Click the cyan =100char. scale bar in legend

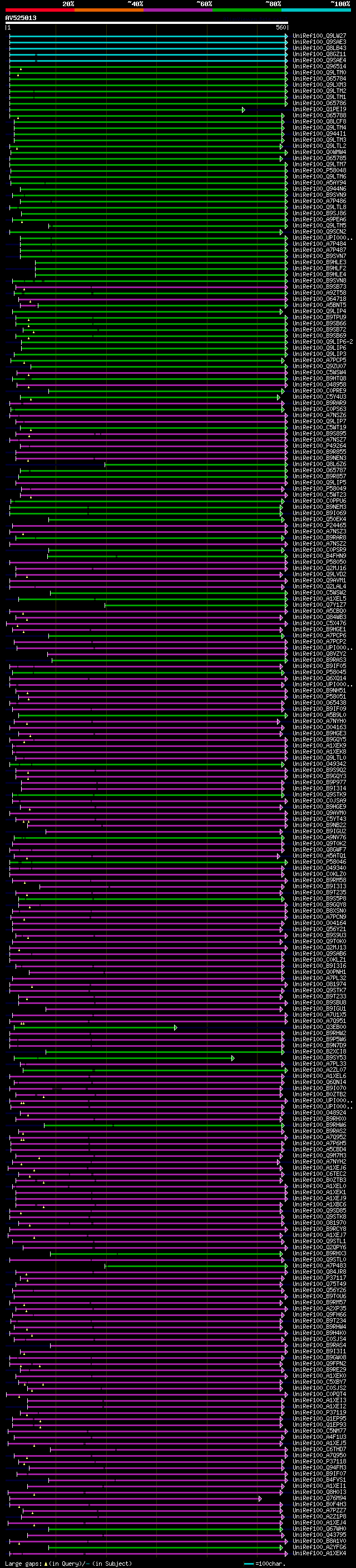point(248,1564)
